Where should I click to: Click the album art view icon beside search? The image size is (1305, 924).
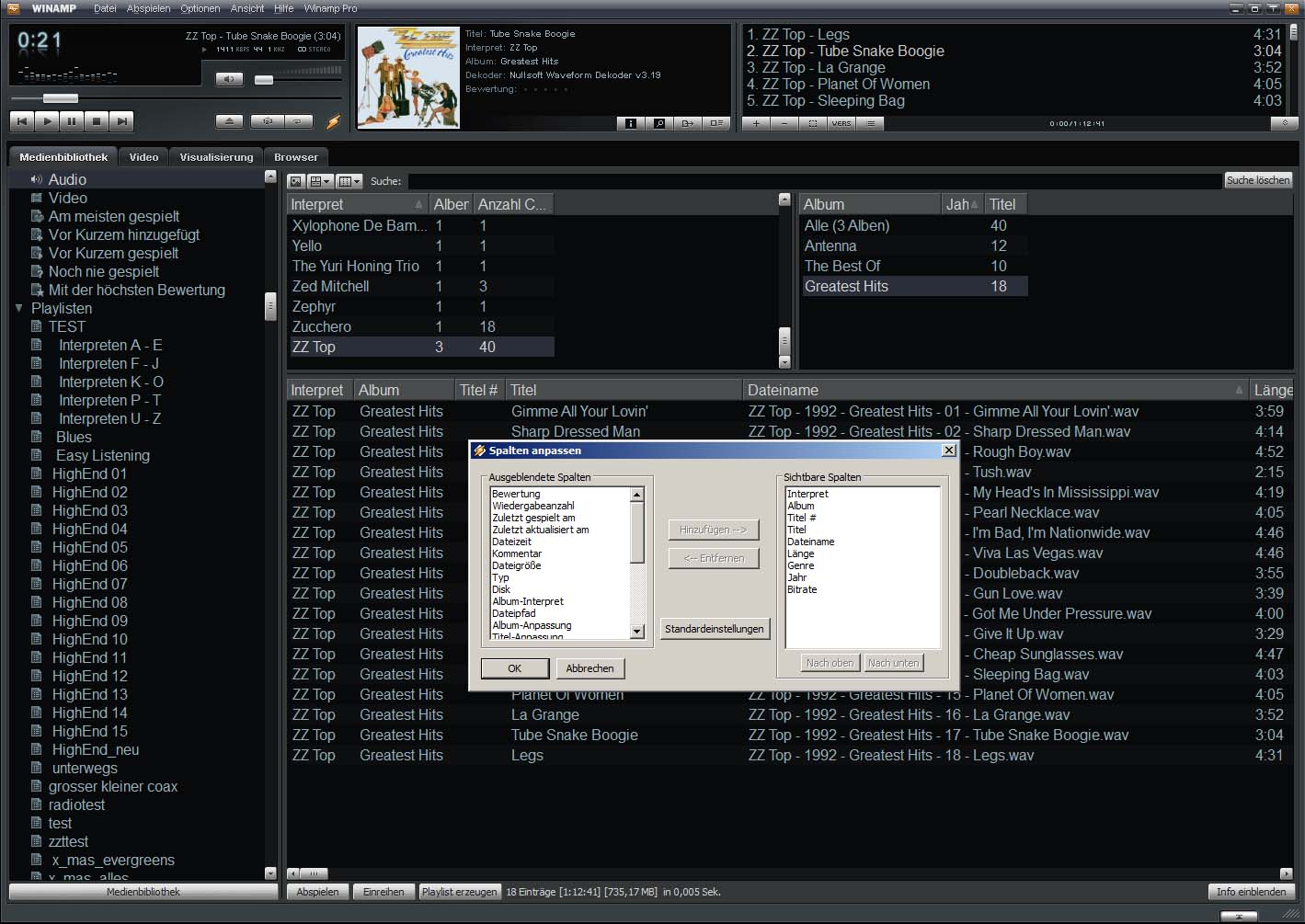click(295, 181)
